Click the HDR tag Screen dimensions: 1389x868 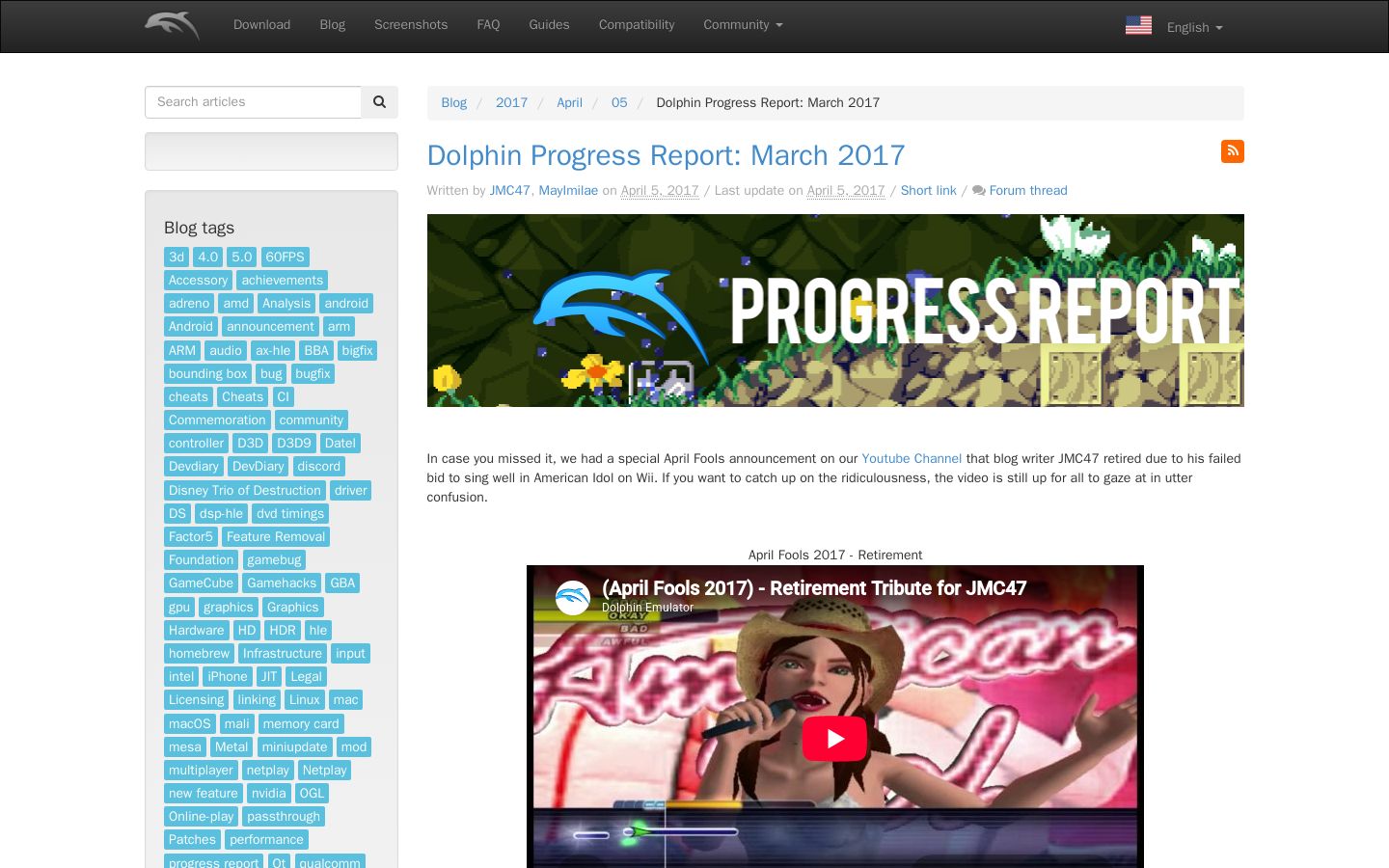tap(283, 631)
